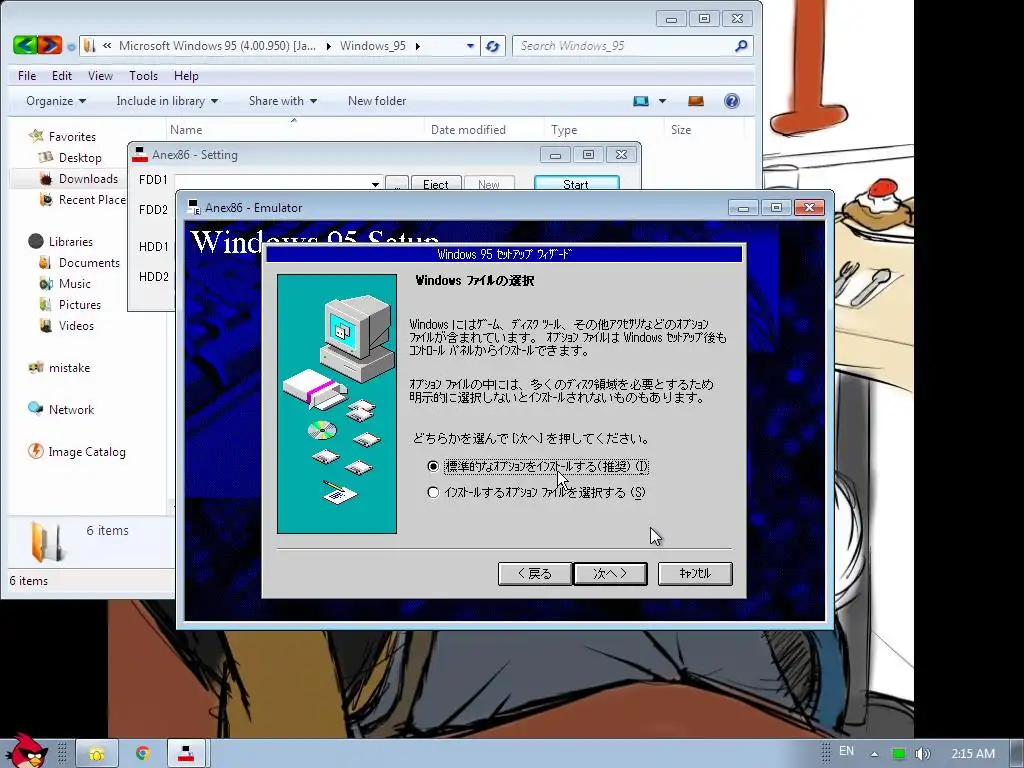Click New folder in the toolbar
Screen dimensions: 1024x768
(377, 101)
